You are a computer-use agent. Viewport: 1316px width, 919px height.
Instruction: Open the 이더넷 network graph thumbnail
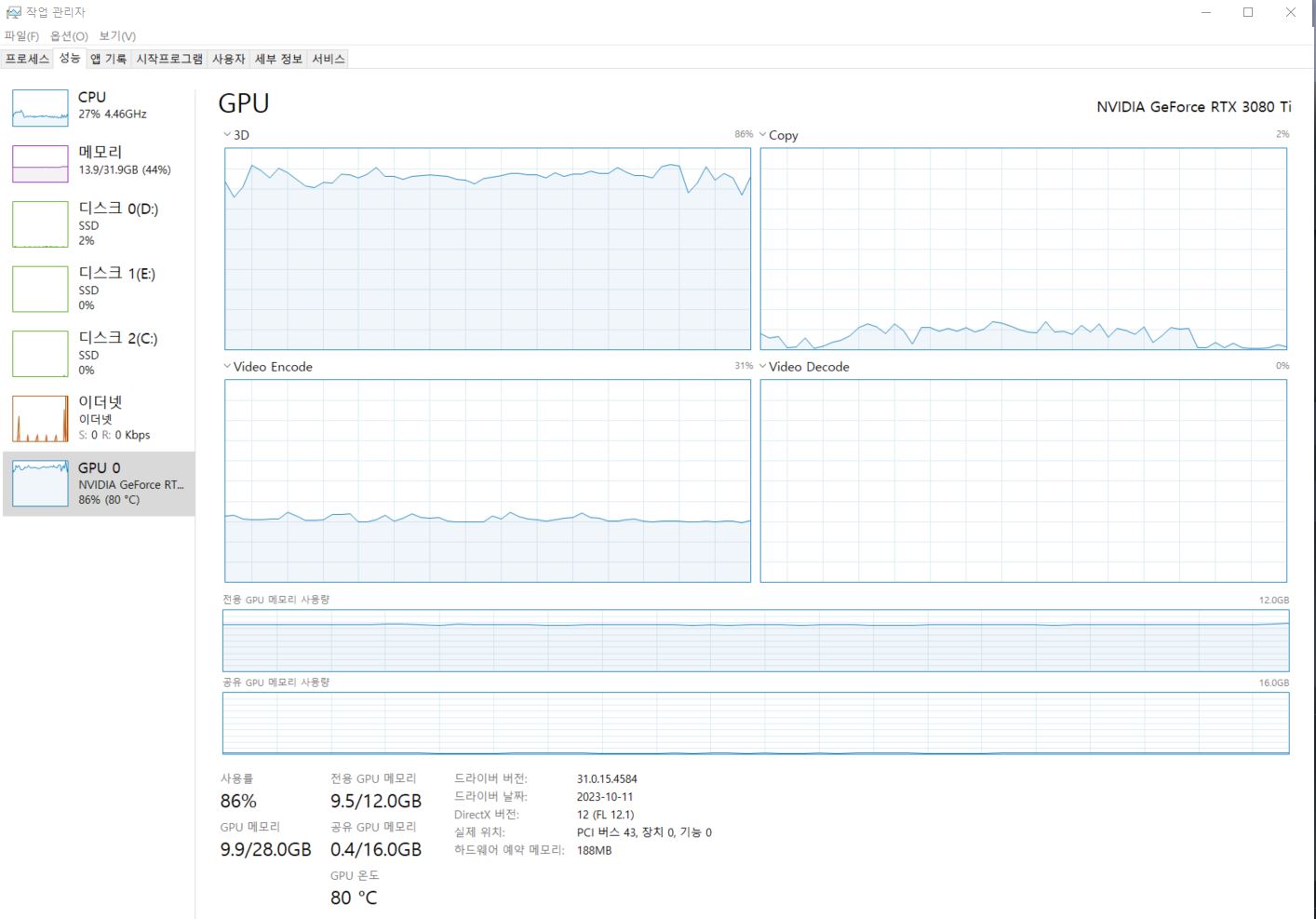[x=40, y=418]
